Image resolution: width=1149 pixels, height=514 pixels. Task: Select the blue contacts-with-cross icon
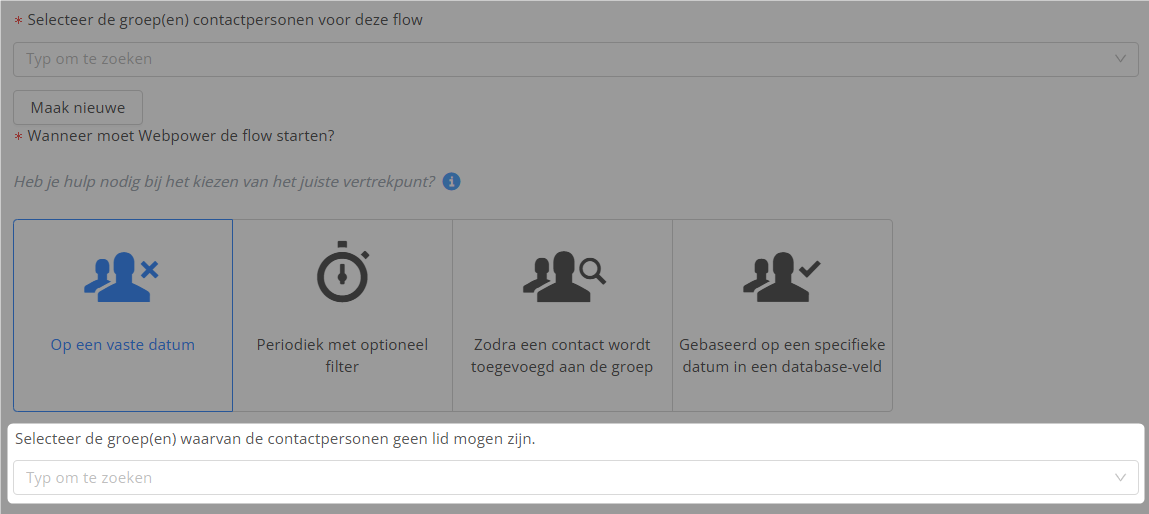point(122,276)
